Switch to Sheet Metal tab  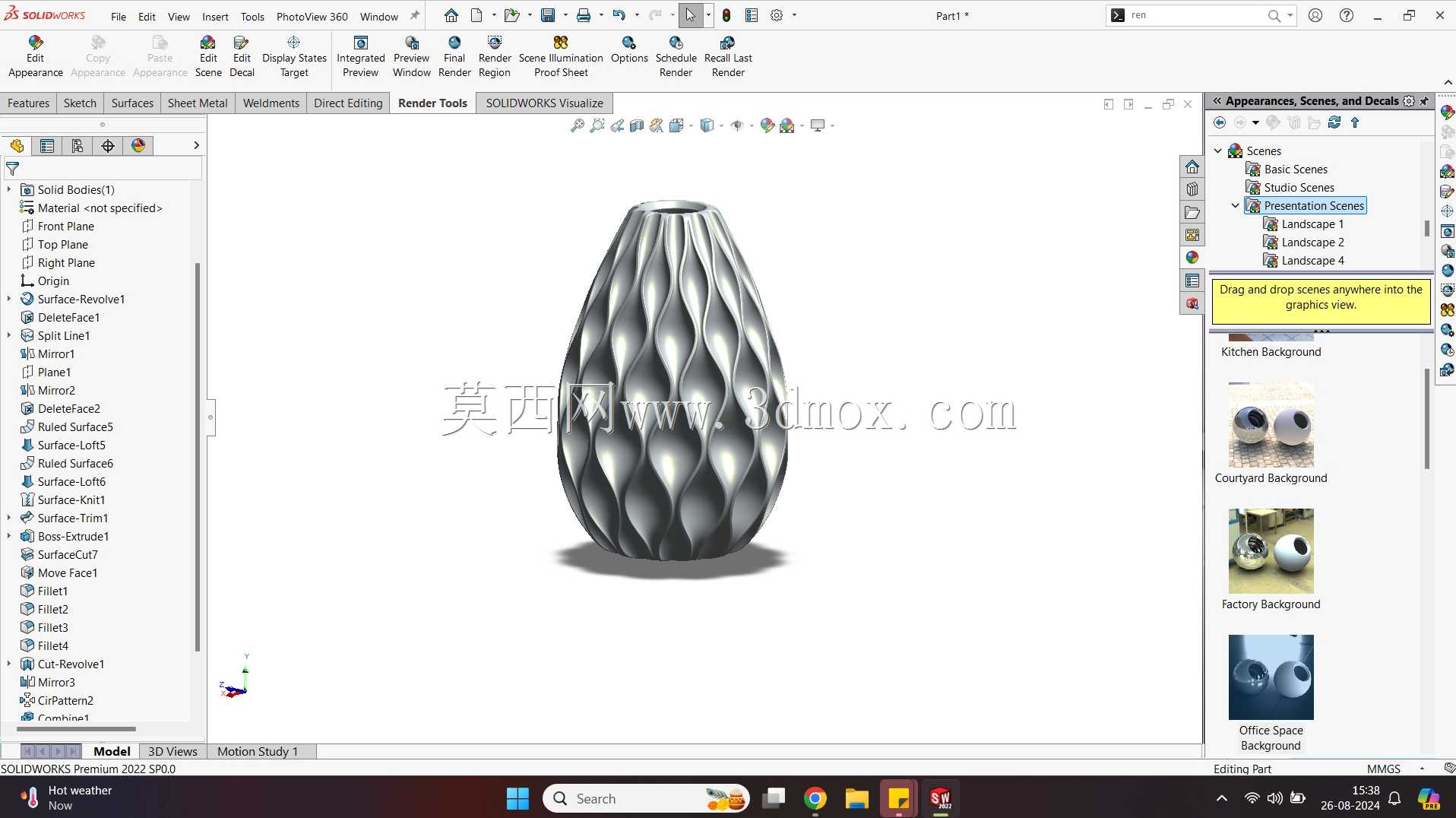(198, 103)
